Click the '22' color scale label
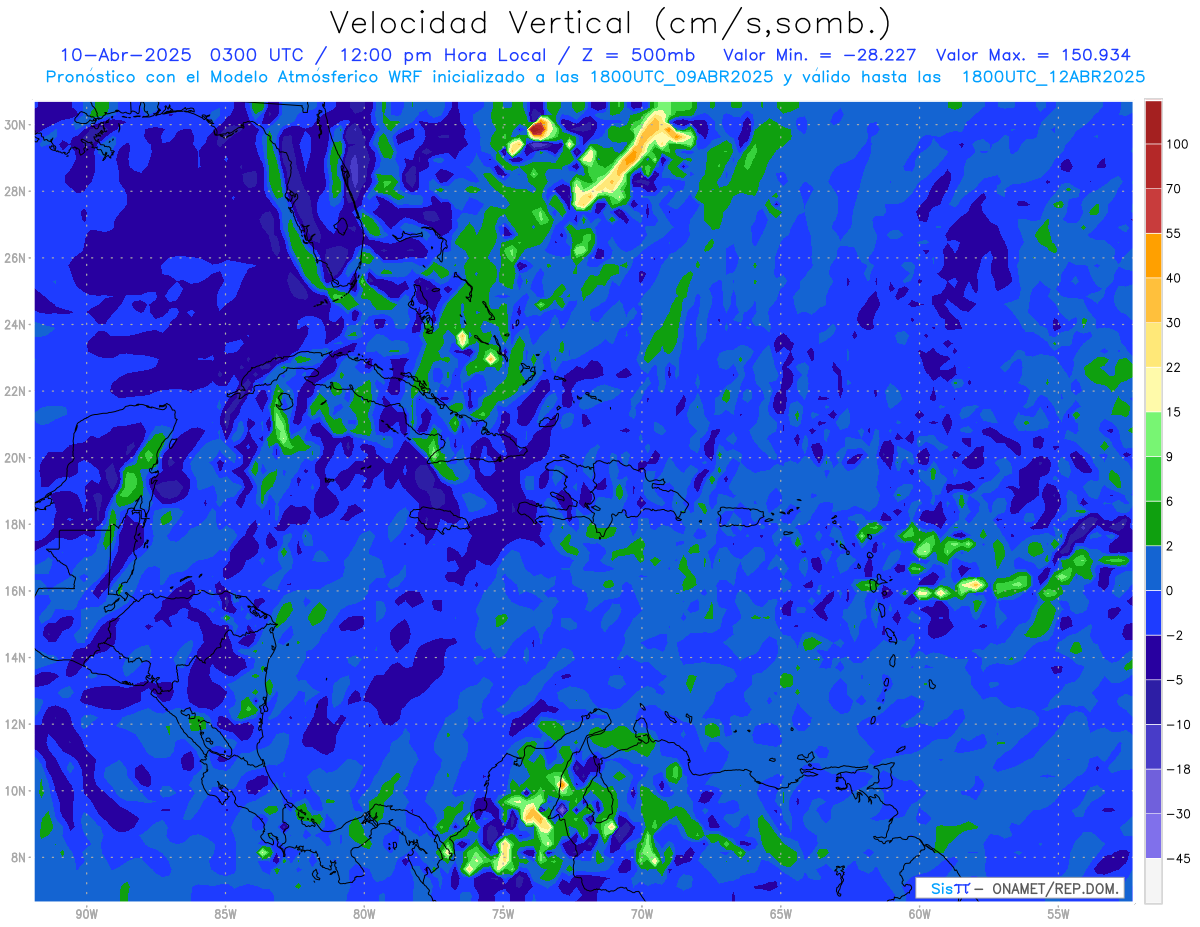The image size is (1200, 927). point(1174,367)
